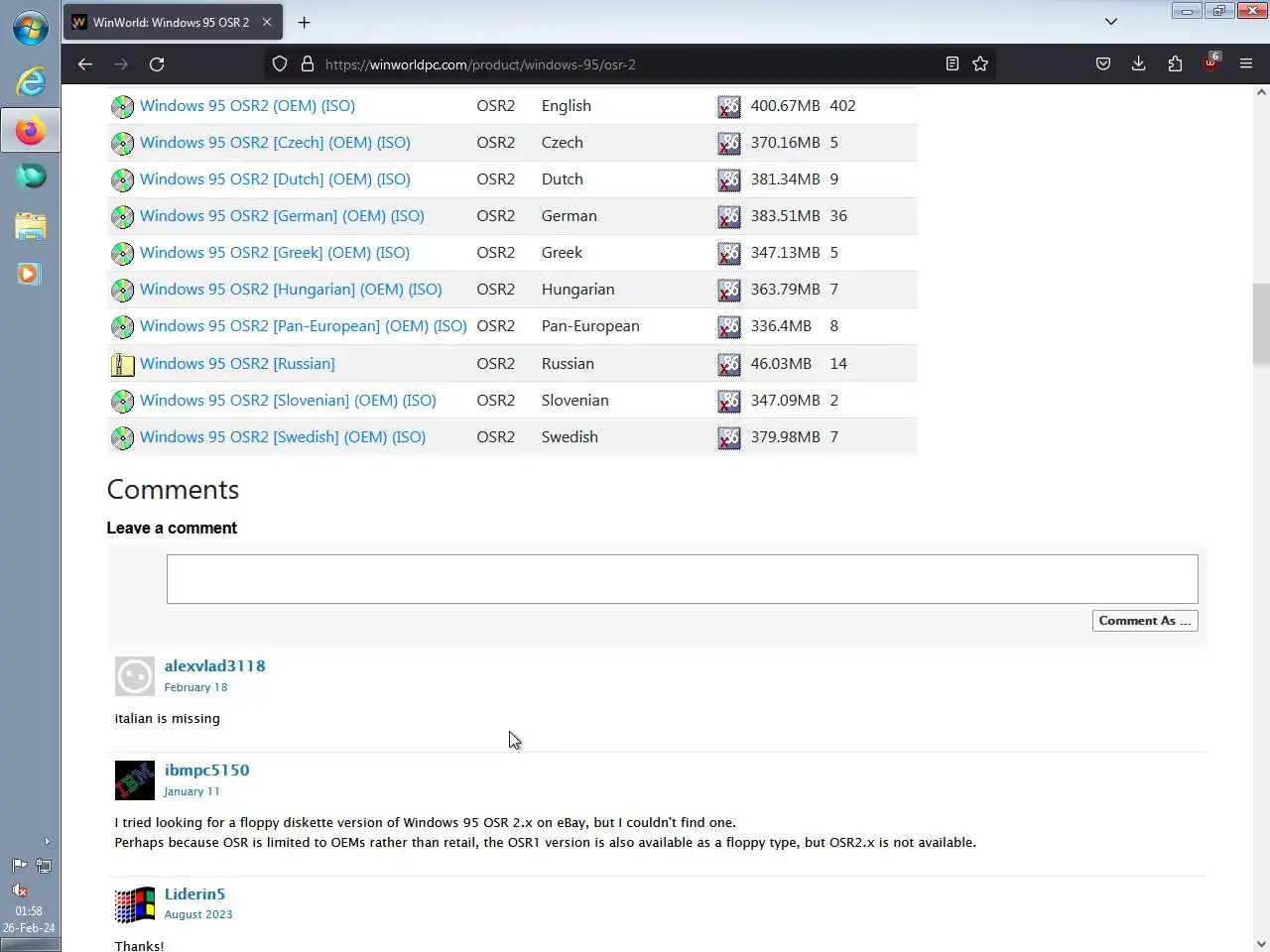The width and height of the screenshot is (1270, 952).
Task: Click the February 18 comment date
Action: click(195, 687)
